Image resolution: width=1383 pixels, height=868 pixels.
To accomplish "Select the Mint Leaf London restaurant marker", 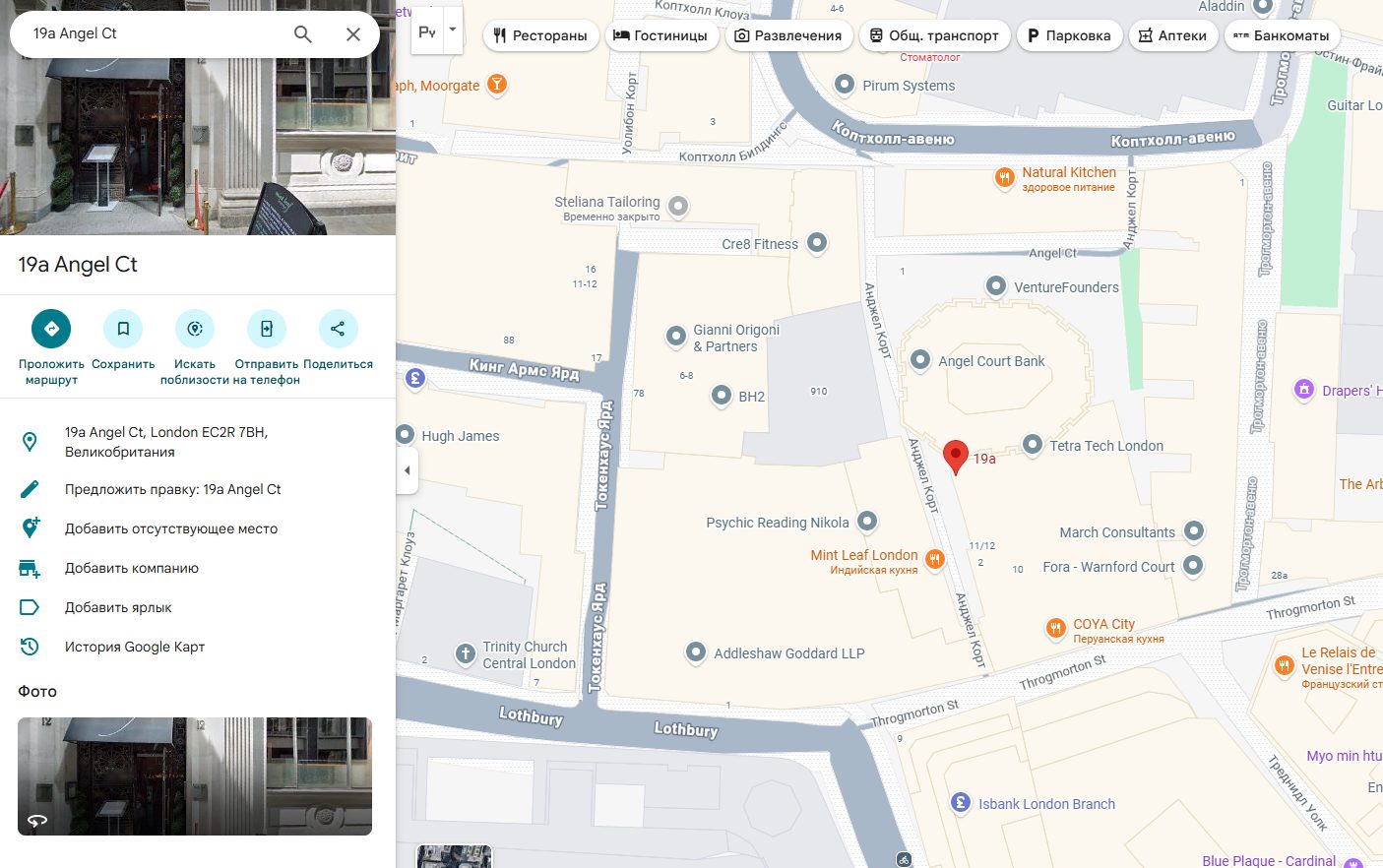I will point(935,559).
